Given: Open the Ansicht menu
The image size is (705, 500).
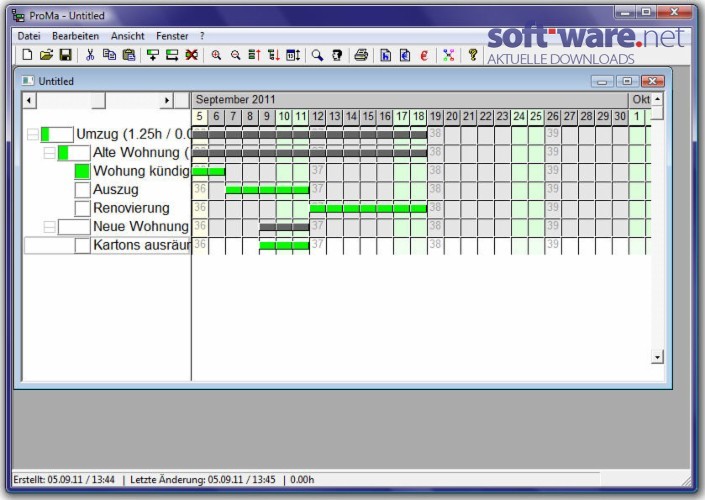Looking at the screenshot, I should 128,36.
